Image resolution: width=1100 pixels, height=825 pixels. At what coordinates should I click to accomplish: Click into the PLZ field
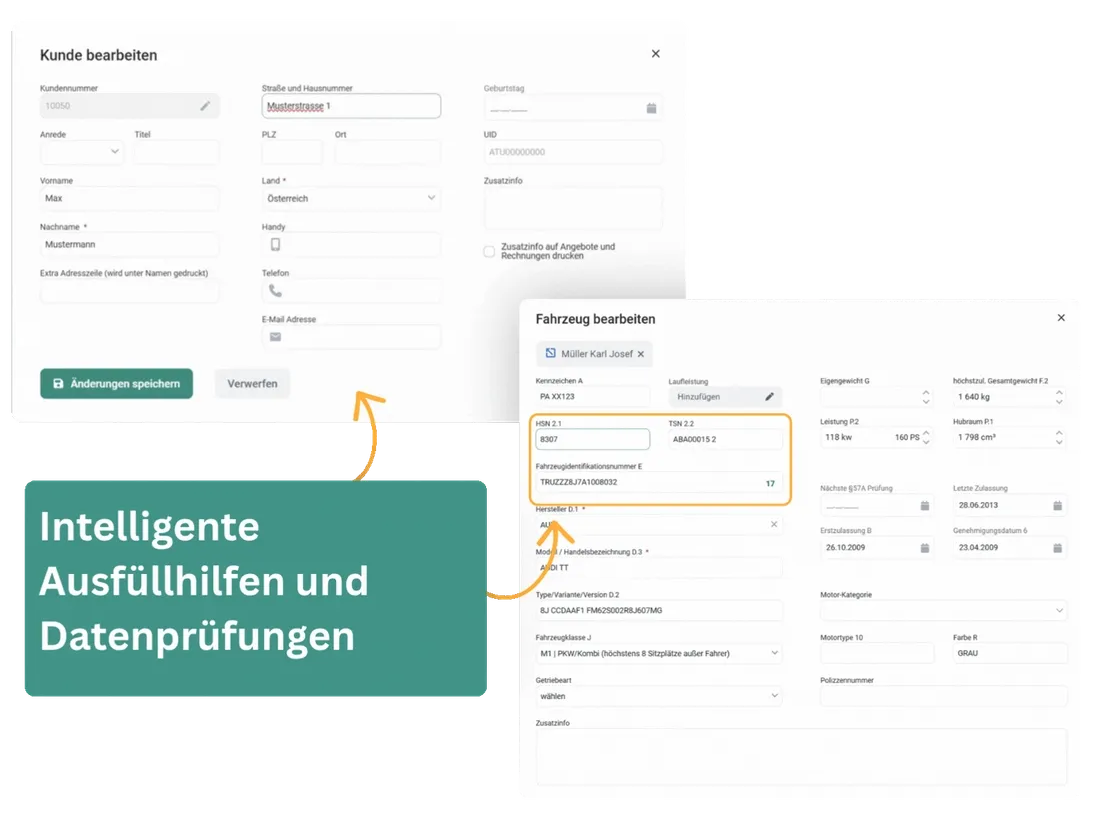pos(292,152)
